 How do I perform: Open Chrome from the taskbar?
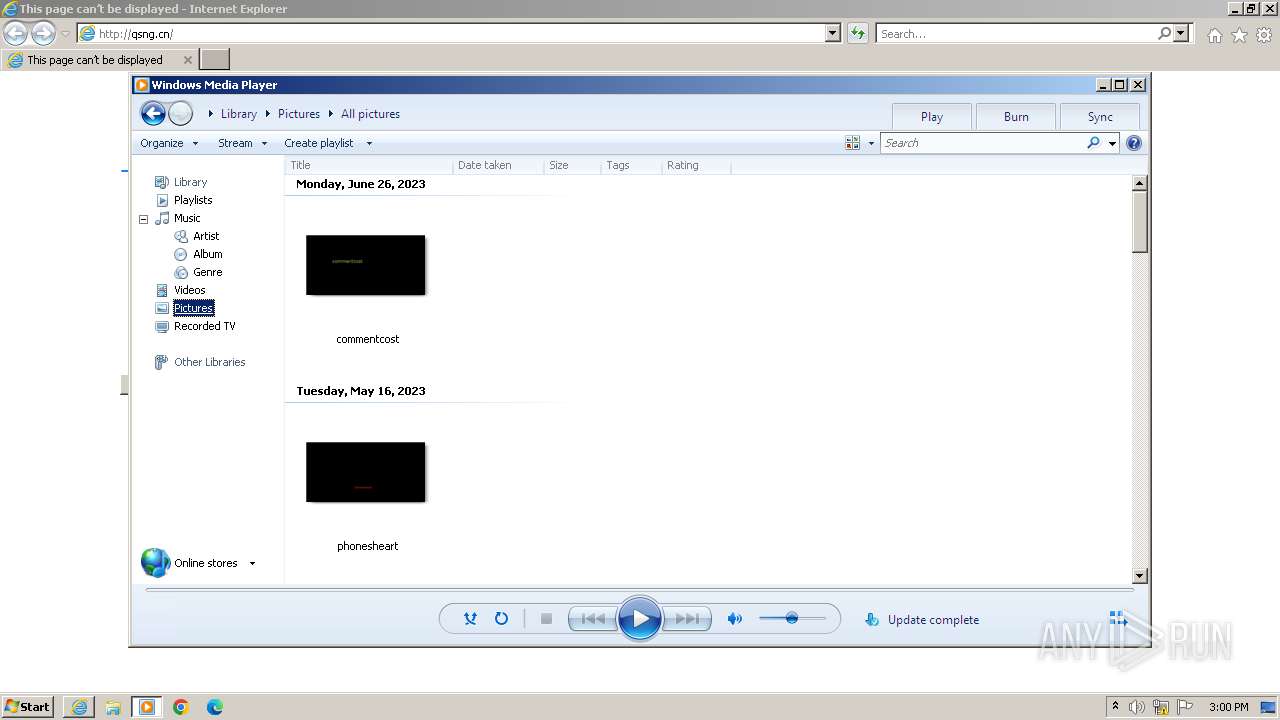click(181, 707)
